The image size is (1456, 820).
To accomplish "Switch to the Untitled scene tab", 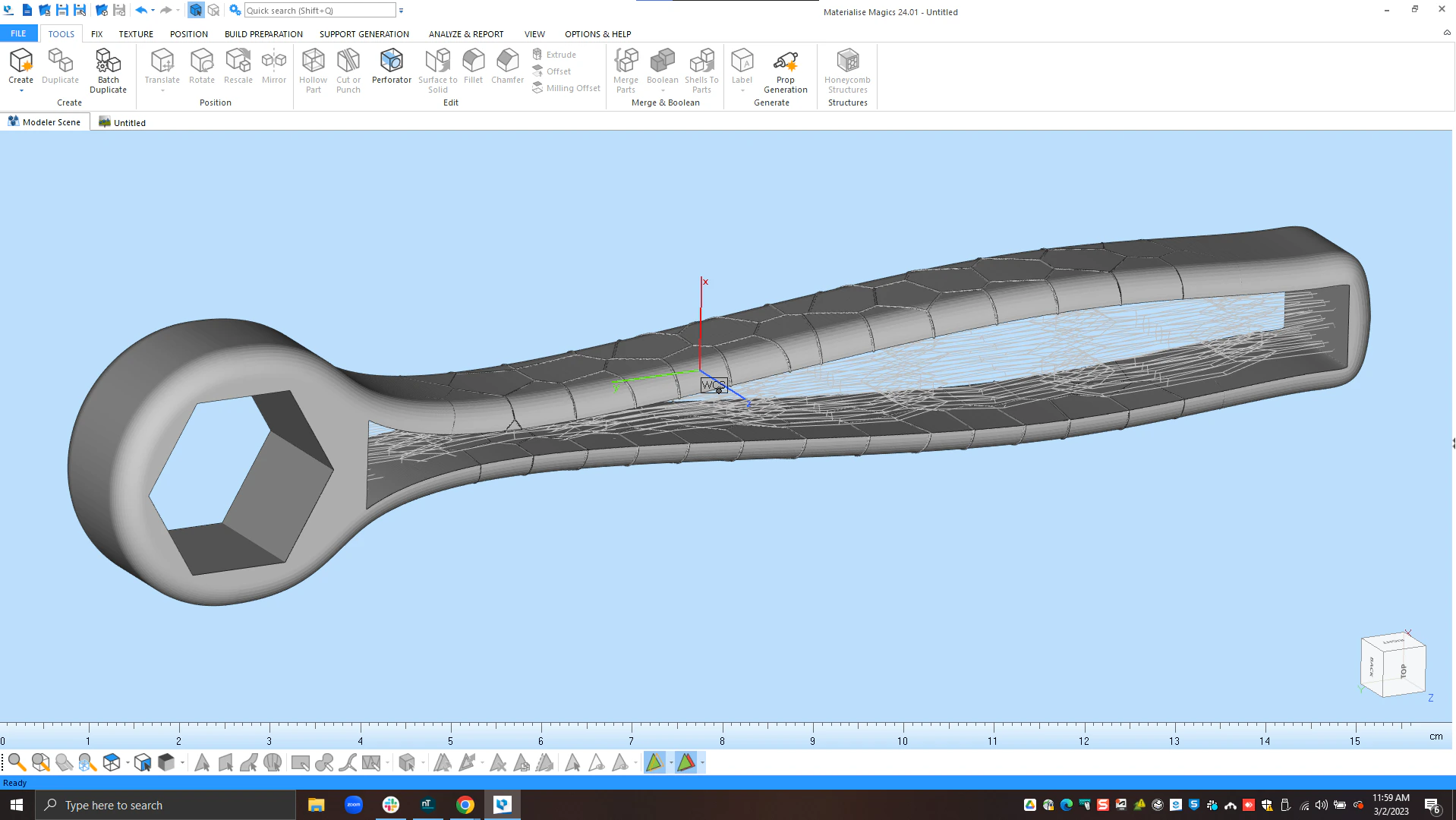I will [x=122, y=122].
